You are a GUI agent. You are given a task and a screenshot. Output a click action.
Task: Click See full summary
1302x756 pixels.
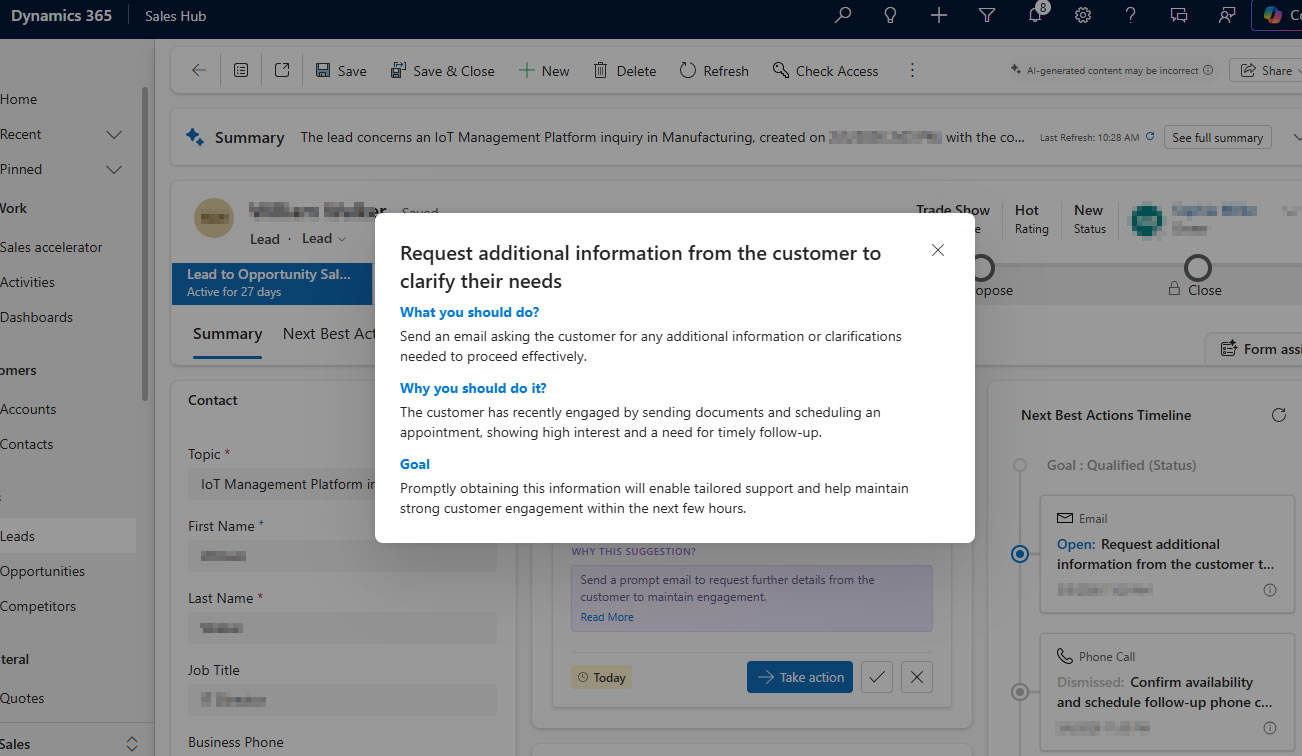pyautogui.click(x=1217, y=138)
